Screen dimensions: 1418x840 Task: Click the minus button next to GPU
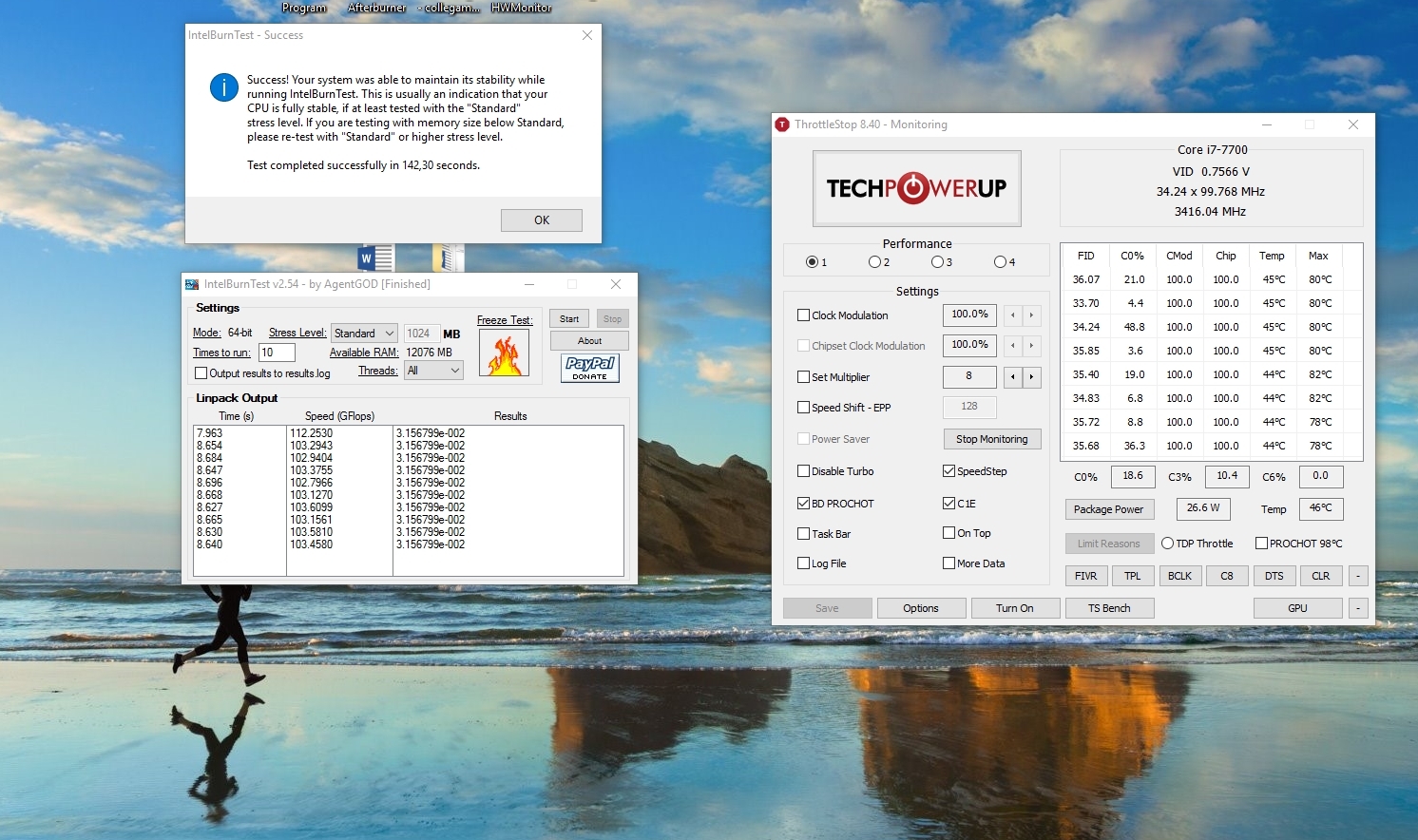(1358, 608)
